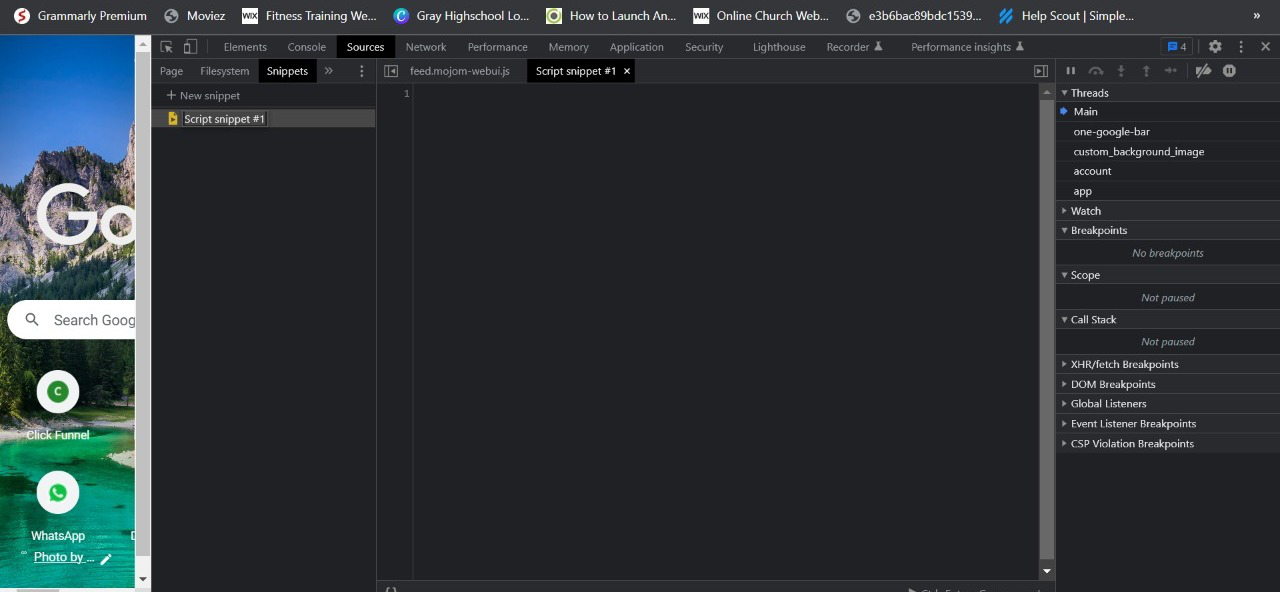Open the feed.mojom-webui.js editor tab
Screen dimensions: 1280x592
tap(460, 71)
